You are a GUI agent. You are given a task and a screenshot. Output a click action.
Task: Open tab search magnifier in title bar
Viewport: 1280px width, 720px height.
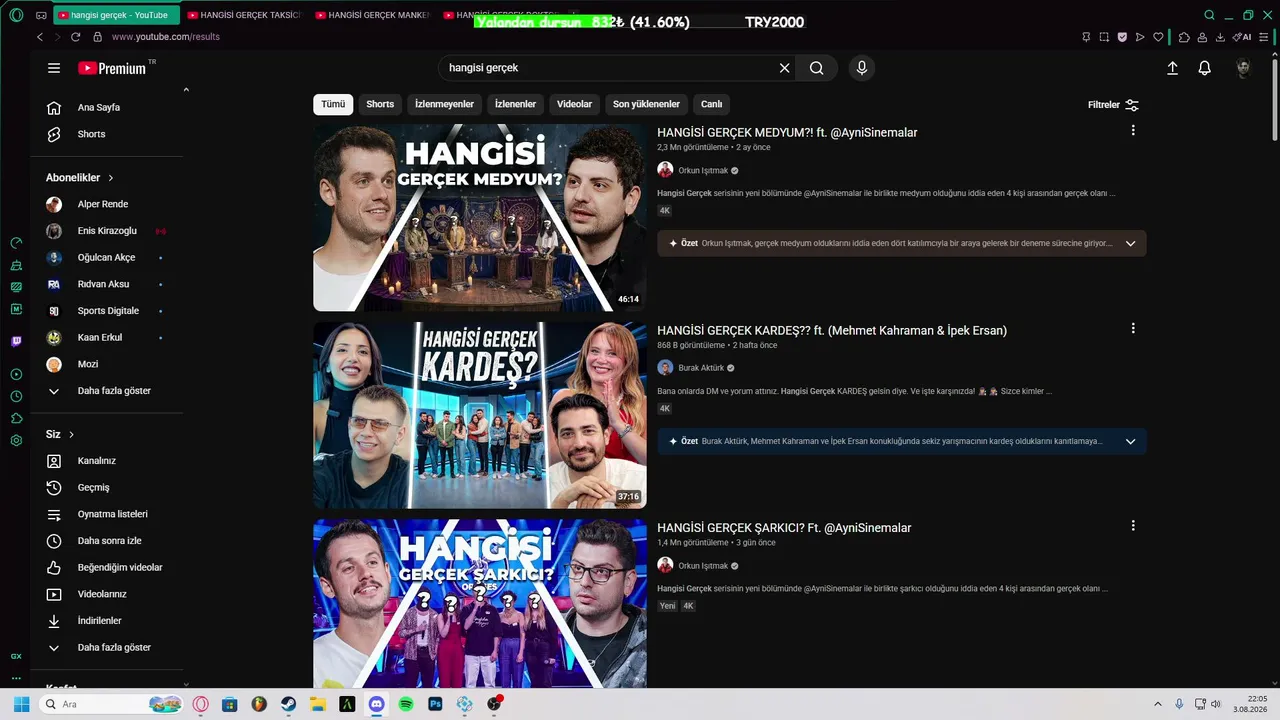(x=1209, y=15)
